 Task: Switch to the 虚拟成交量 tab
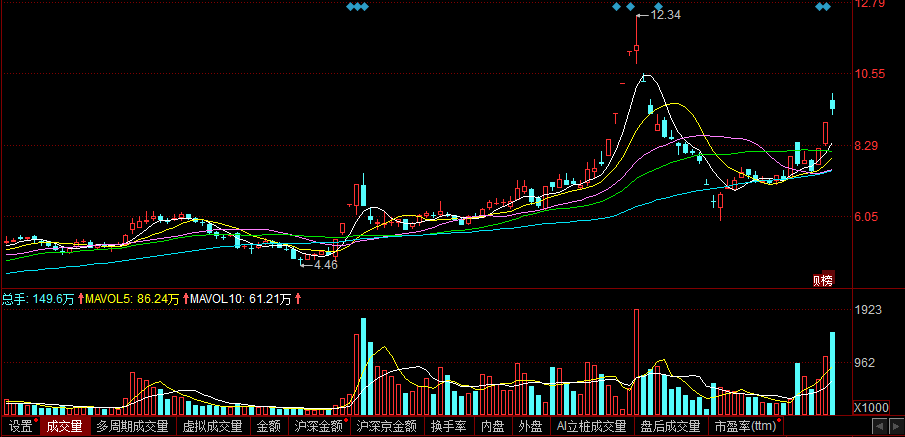tap(212, 427)
